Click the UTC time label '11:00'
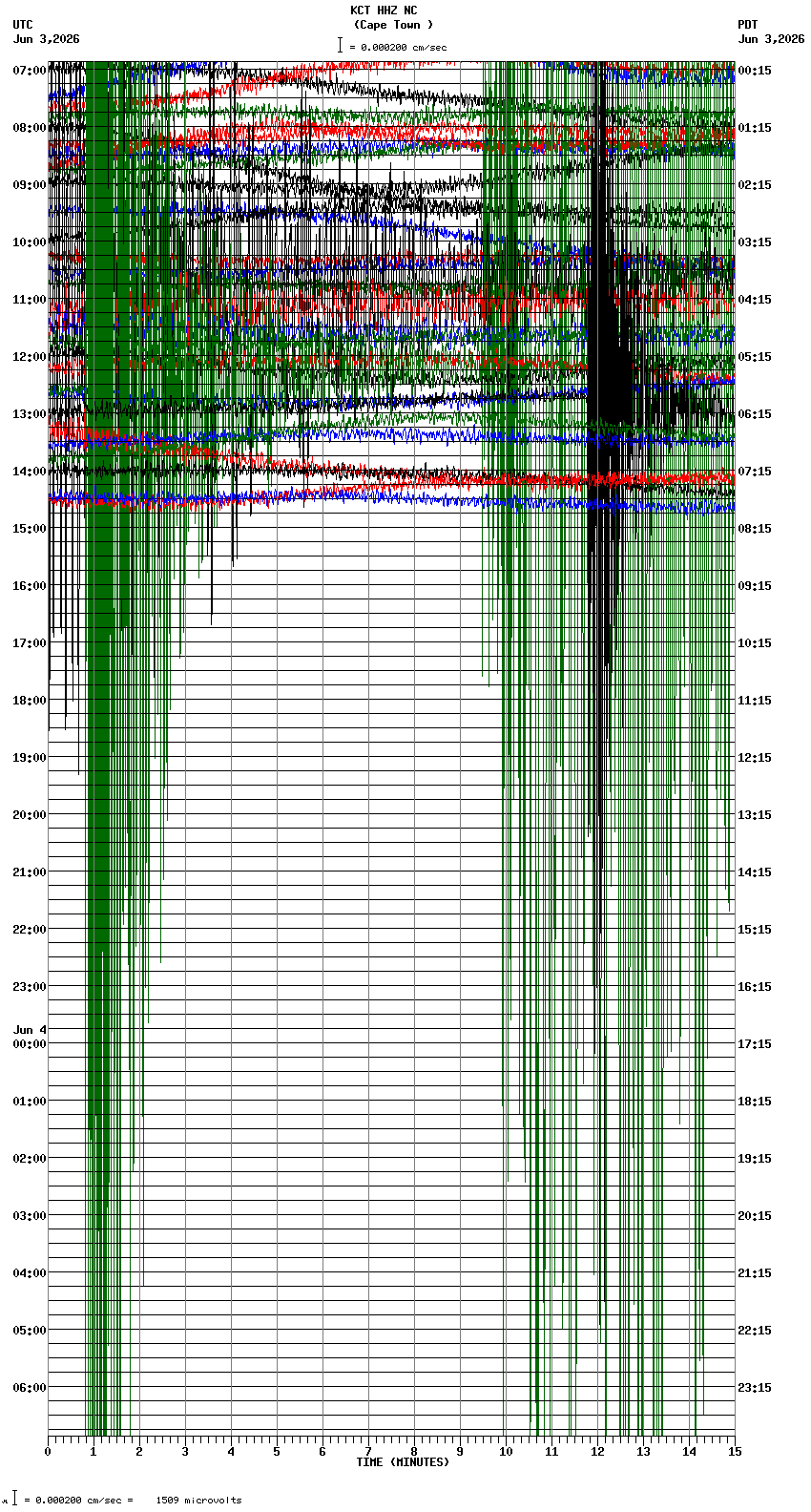 [x=30, y=300]
